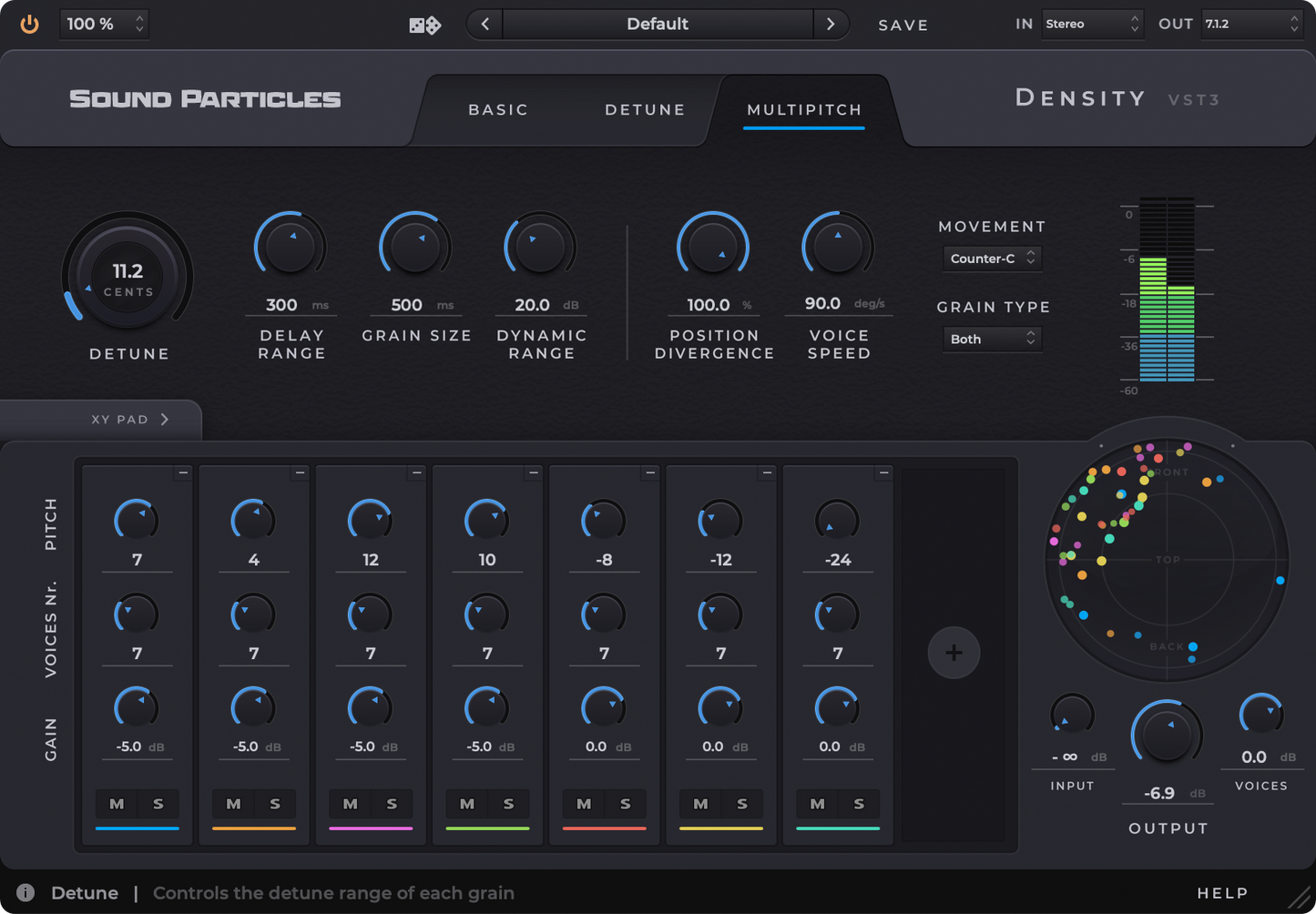1316x914 pixels.
Task: Click the info icon in the status bar
Action: [x=24, y=893]
